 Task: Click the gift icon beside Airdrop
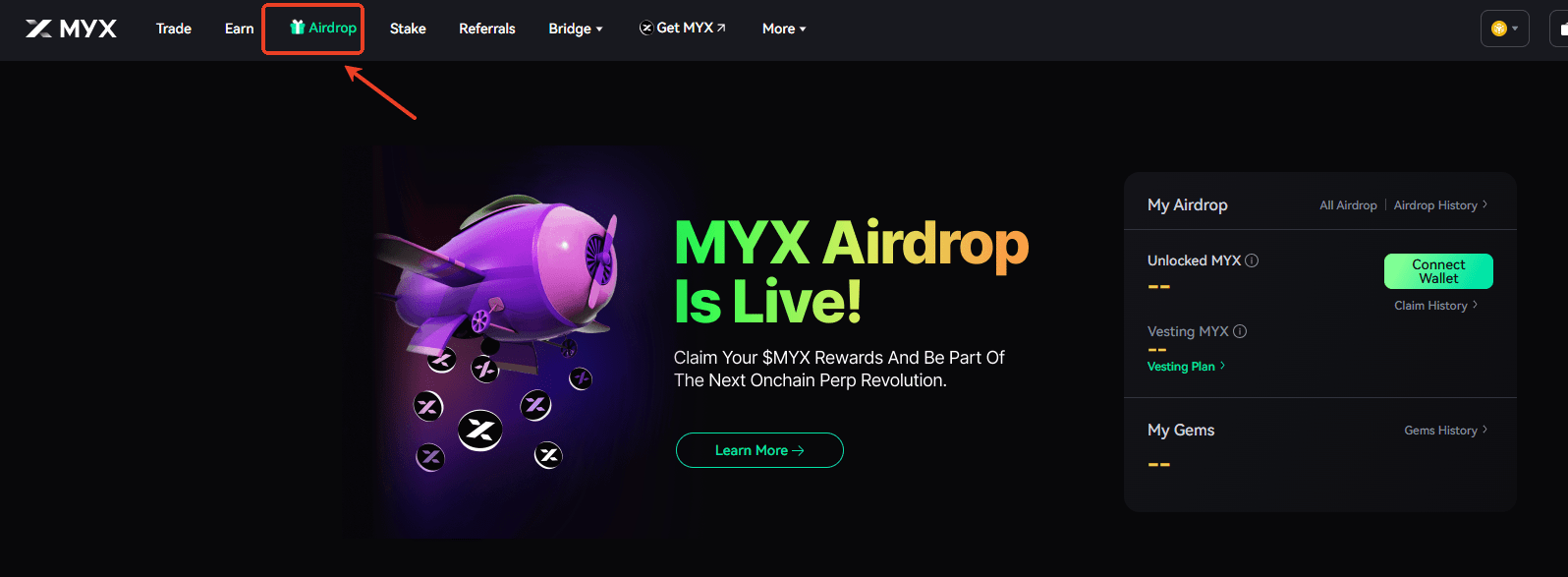(x=297, y=28)
